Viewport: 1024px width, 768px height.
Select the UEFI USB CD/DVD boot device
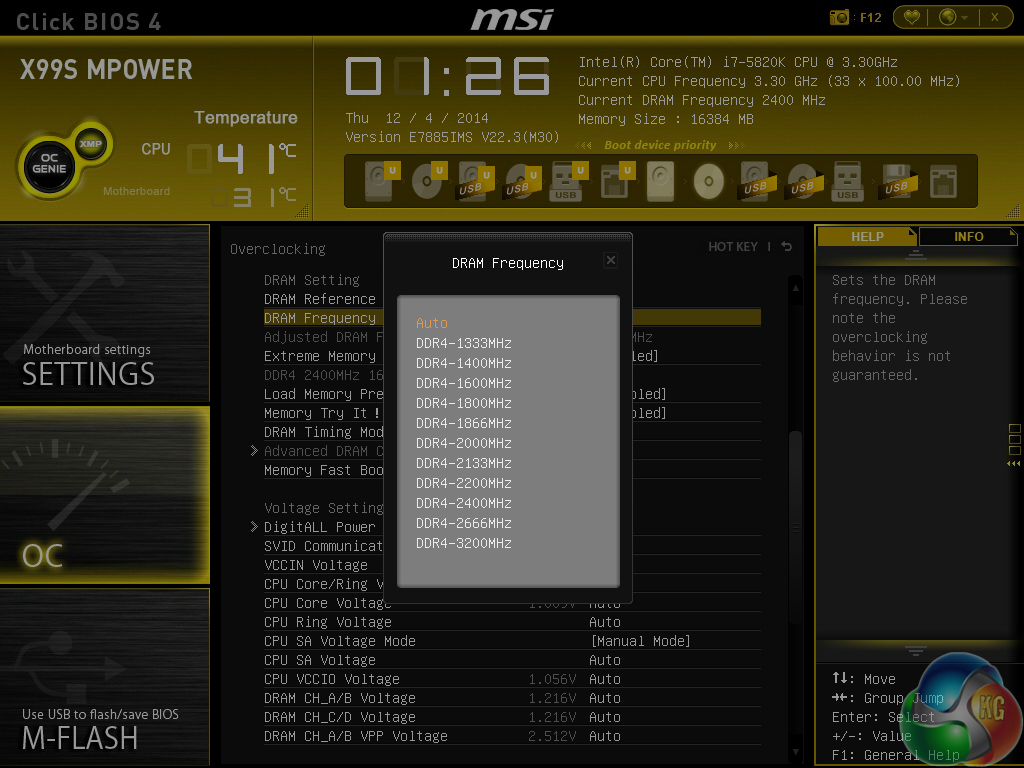522,180
